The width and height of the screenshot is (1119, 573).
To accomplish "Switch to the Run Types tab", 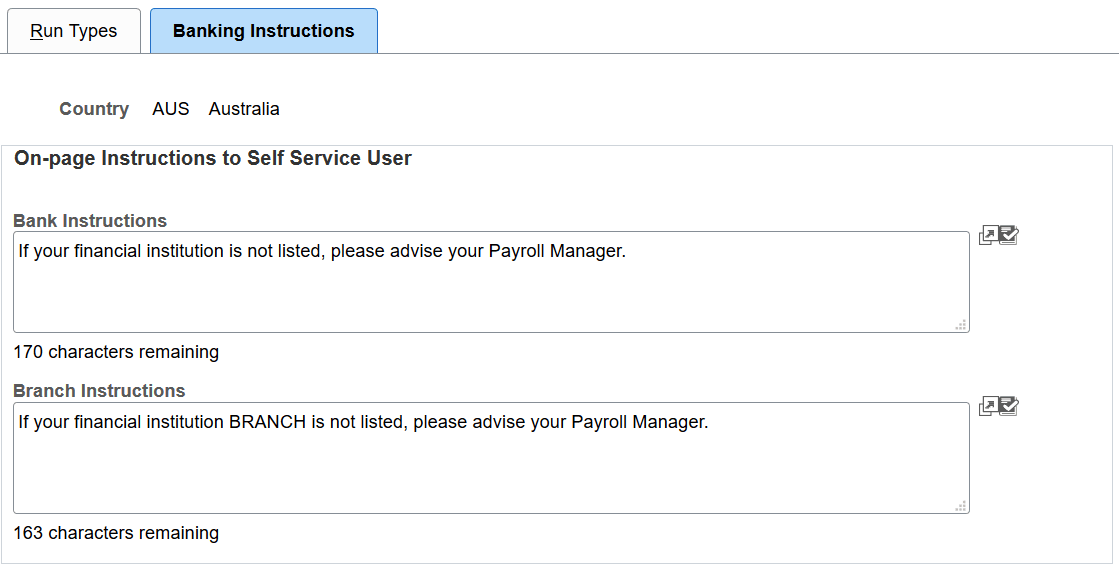I will click(x=74, y=31).
